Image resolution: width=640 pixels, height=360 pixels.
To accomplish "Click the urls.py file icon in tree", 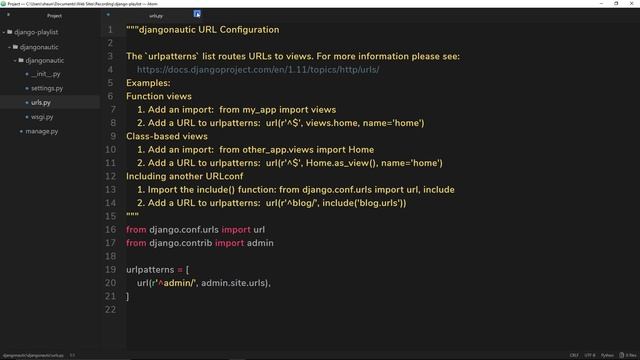I will (x=27, y=102).
